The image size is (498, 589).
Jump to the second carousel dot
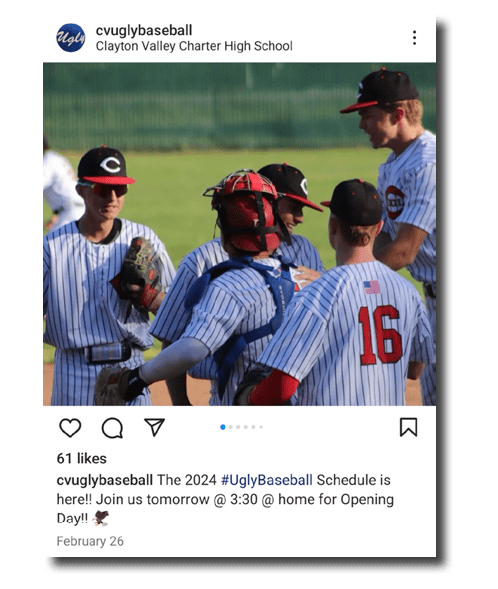(x=231, y=427)
